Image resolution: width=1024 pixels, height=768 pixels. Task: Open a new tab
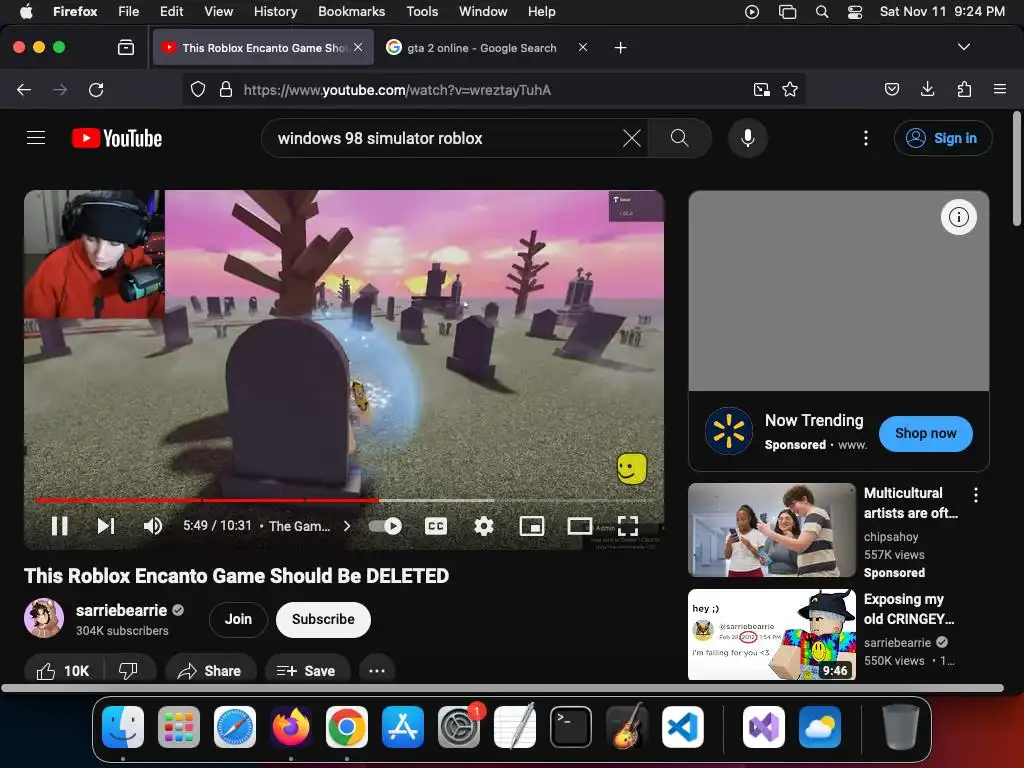[x=620, y=48]
